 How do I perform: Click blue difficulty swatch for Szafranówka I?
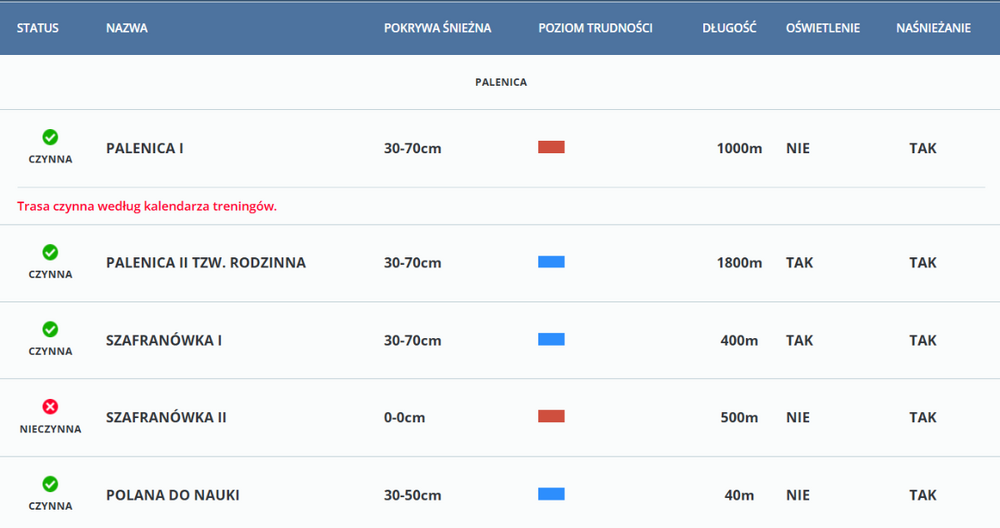pos(551,340)
